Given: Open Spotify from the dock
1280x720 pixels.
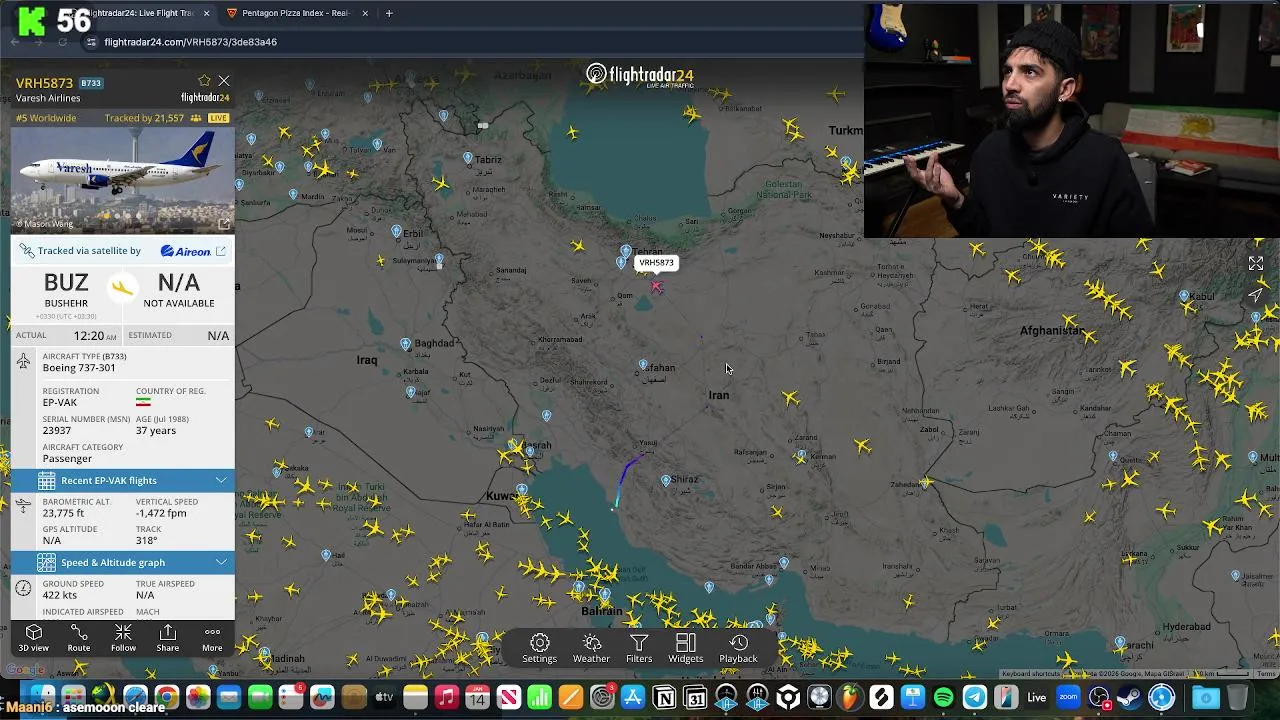Looking at the screenshot, I should (943, 697).
